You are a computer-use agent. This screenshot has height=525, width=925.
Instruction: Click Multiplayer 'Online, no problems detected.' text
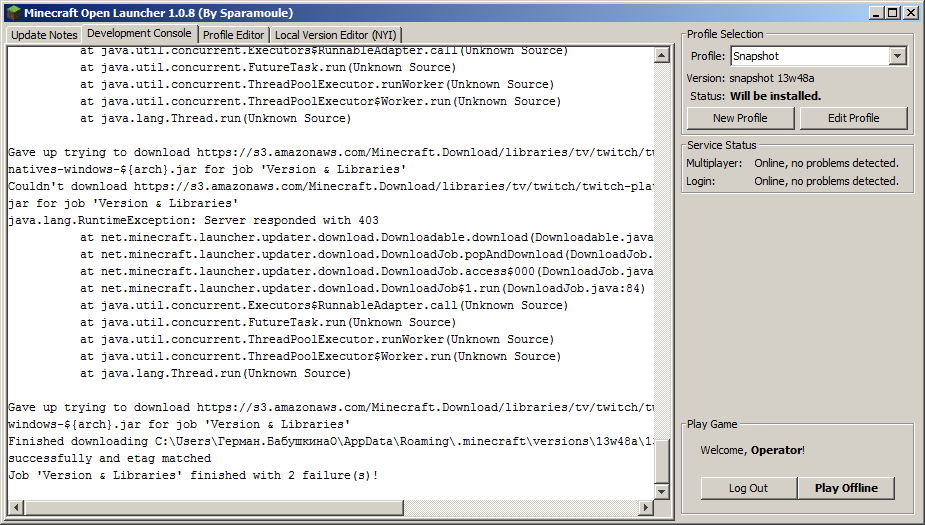[826, 163]
